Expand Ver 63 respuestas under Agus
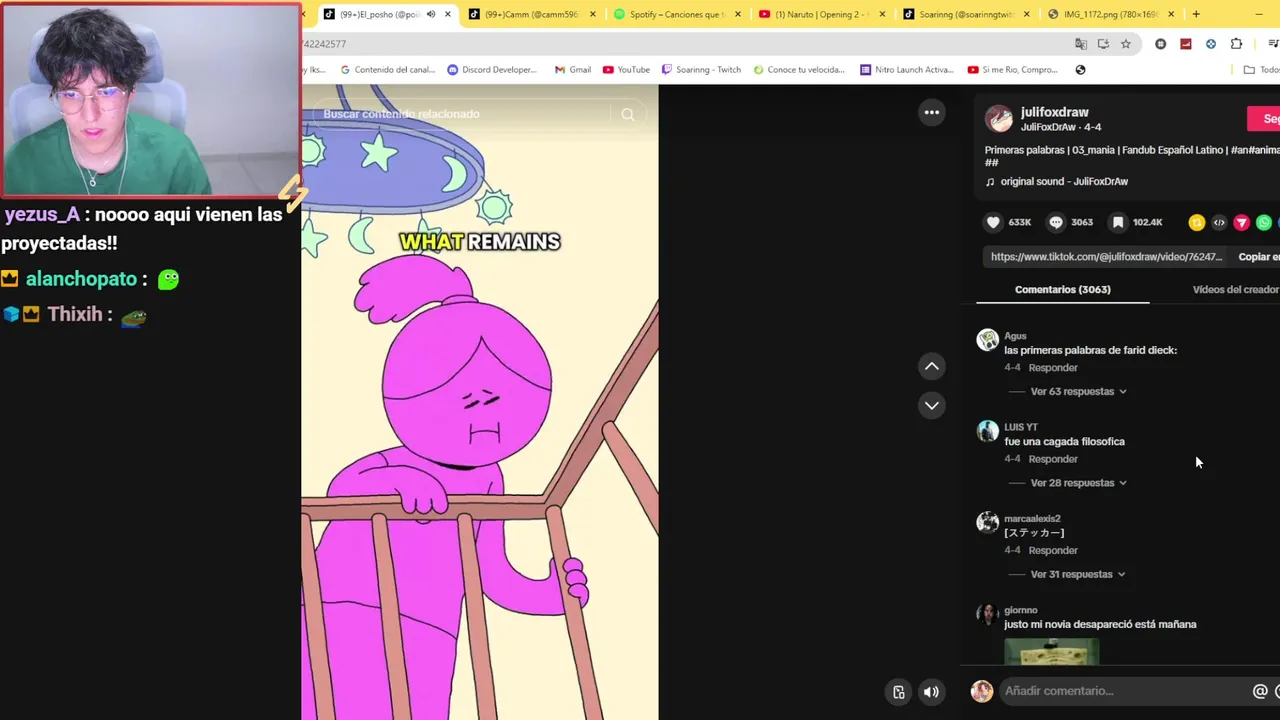Image resolution: width=1280 pixels, height=720 pixels. [1078, 391]
